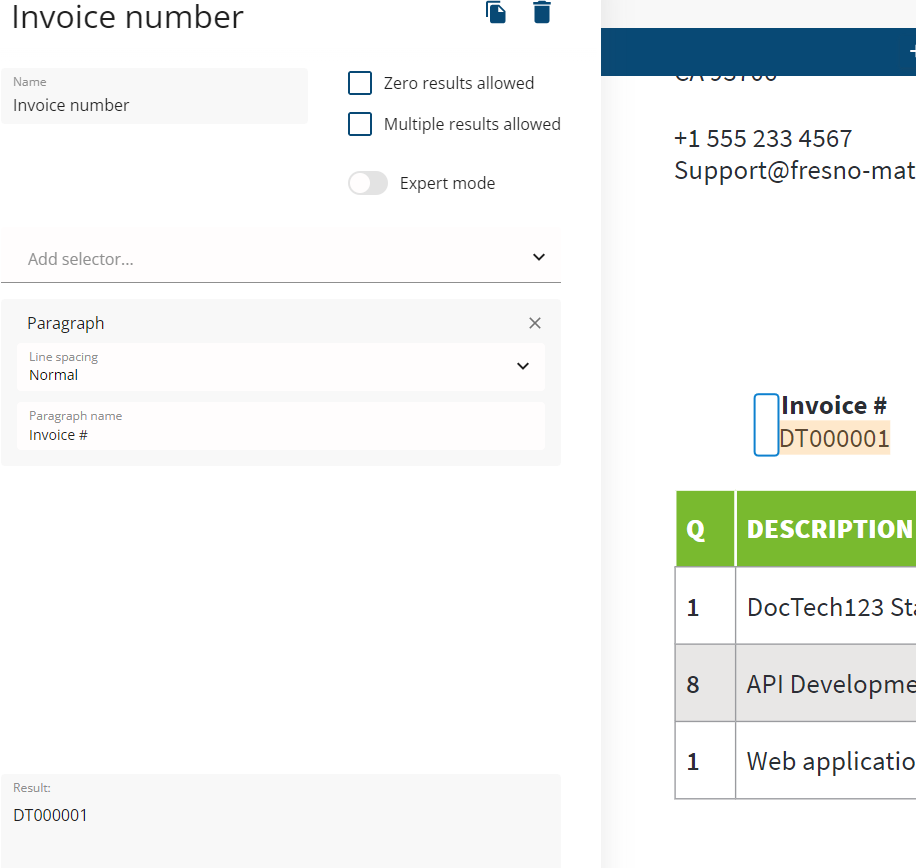Click the support email address in the document

794,170
